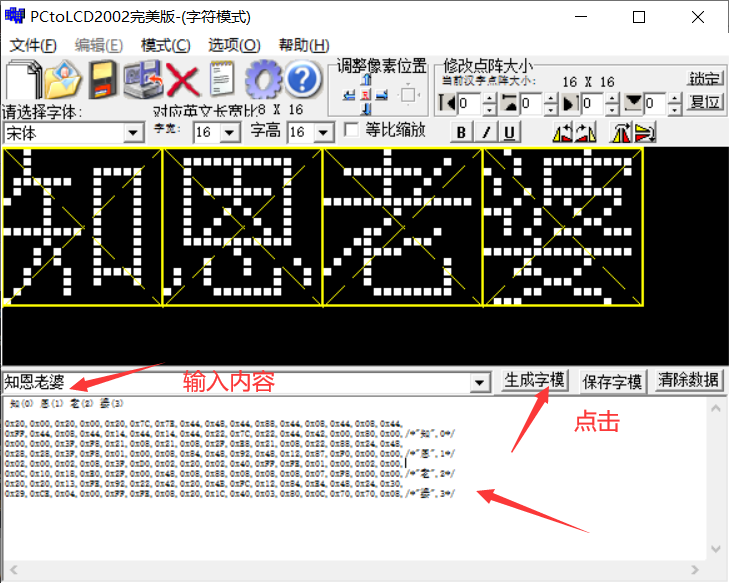
Task: Toggle Bold with the B button
Action: [x=461, y=132]
